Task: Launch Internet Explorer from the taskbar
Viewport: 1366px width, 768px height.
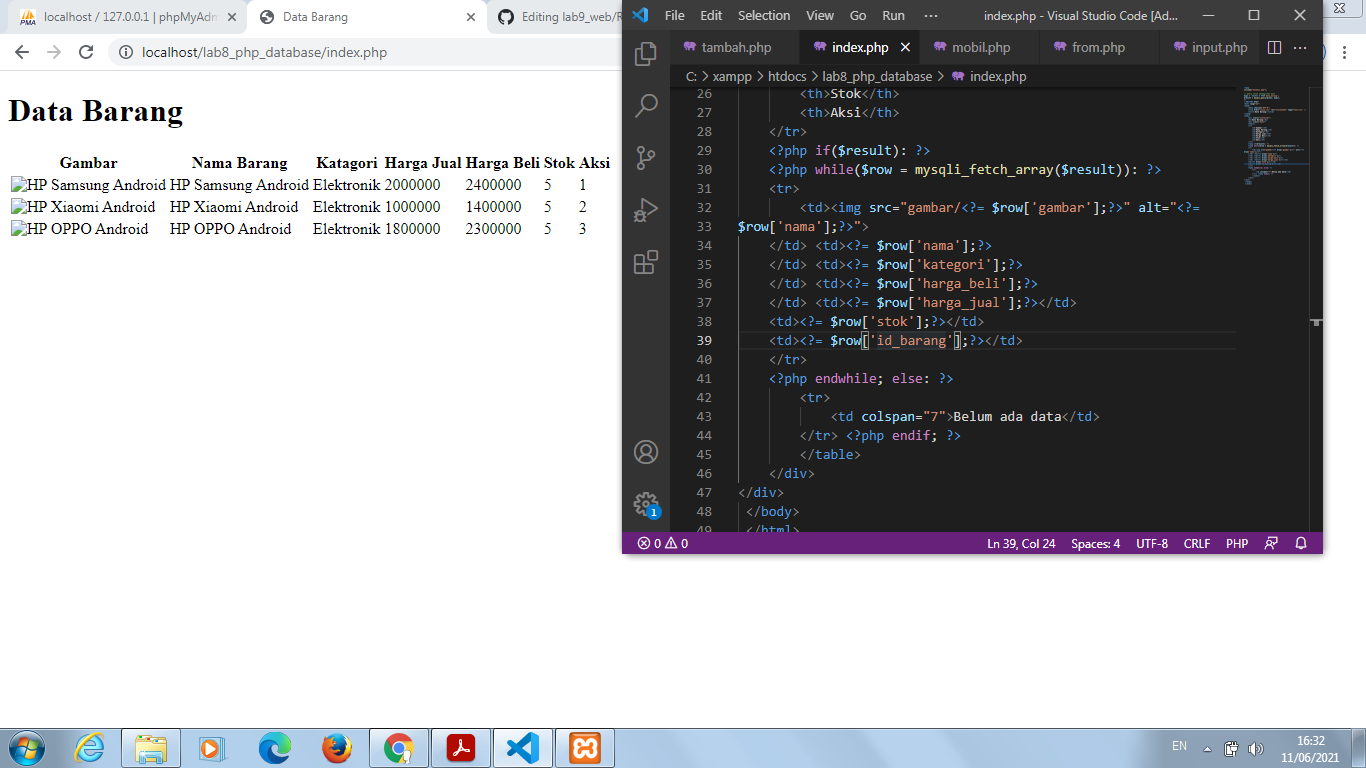Action: point(90,748)
